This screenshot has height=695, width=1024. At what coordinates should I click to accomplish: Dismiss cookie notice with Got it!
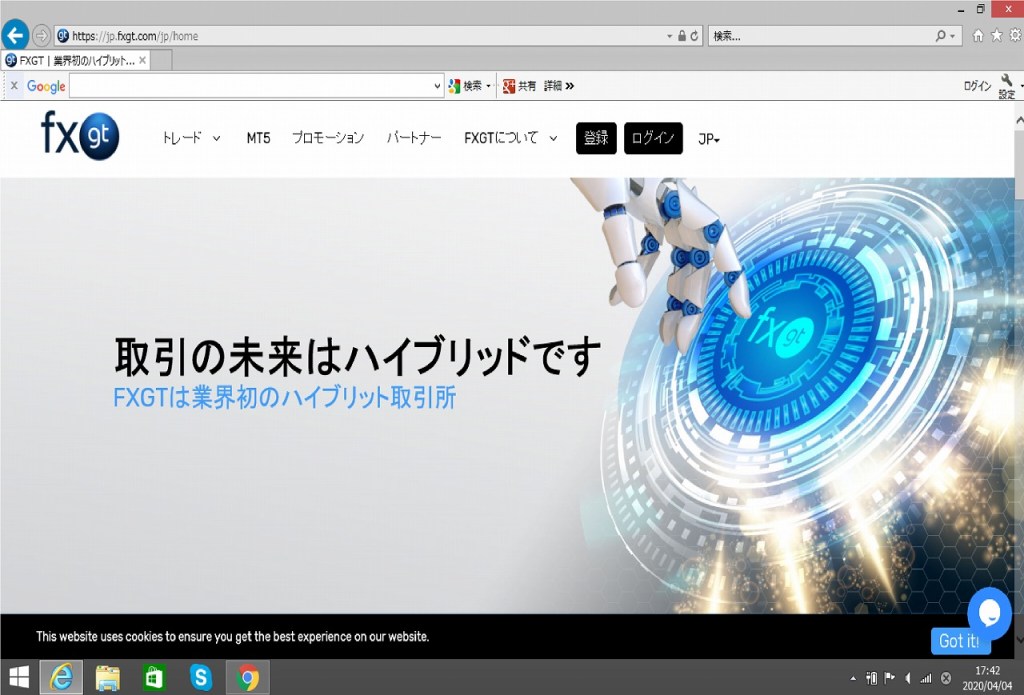tap(957, 641)
